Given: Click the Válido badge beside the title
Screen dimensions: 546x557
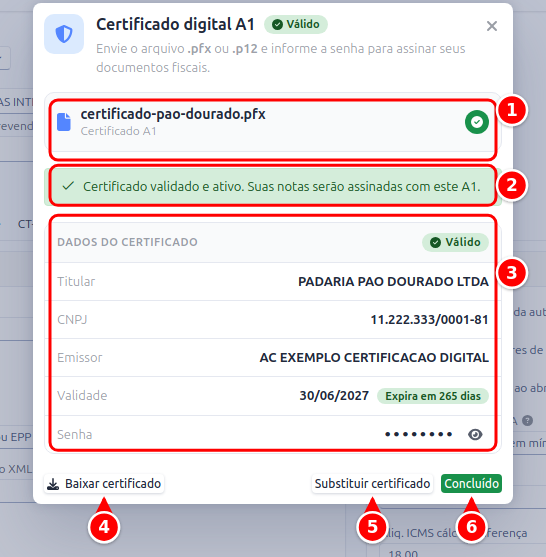Looking at the screenshot, I should pyautogui.click(x=296, y=25).
